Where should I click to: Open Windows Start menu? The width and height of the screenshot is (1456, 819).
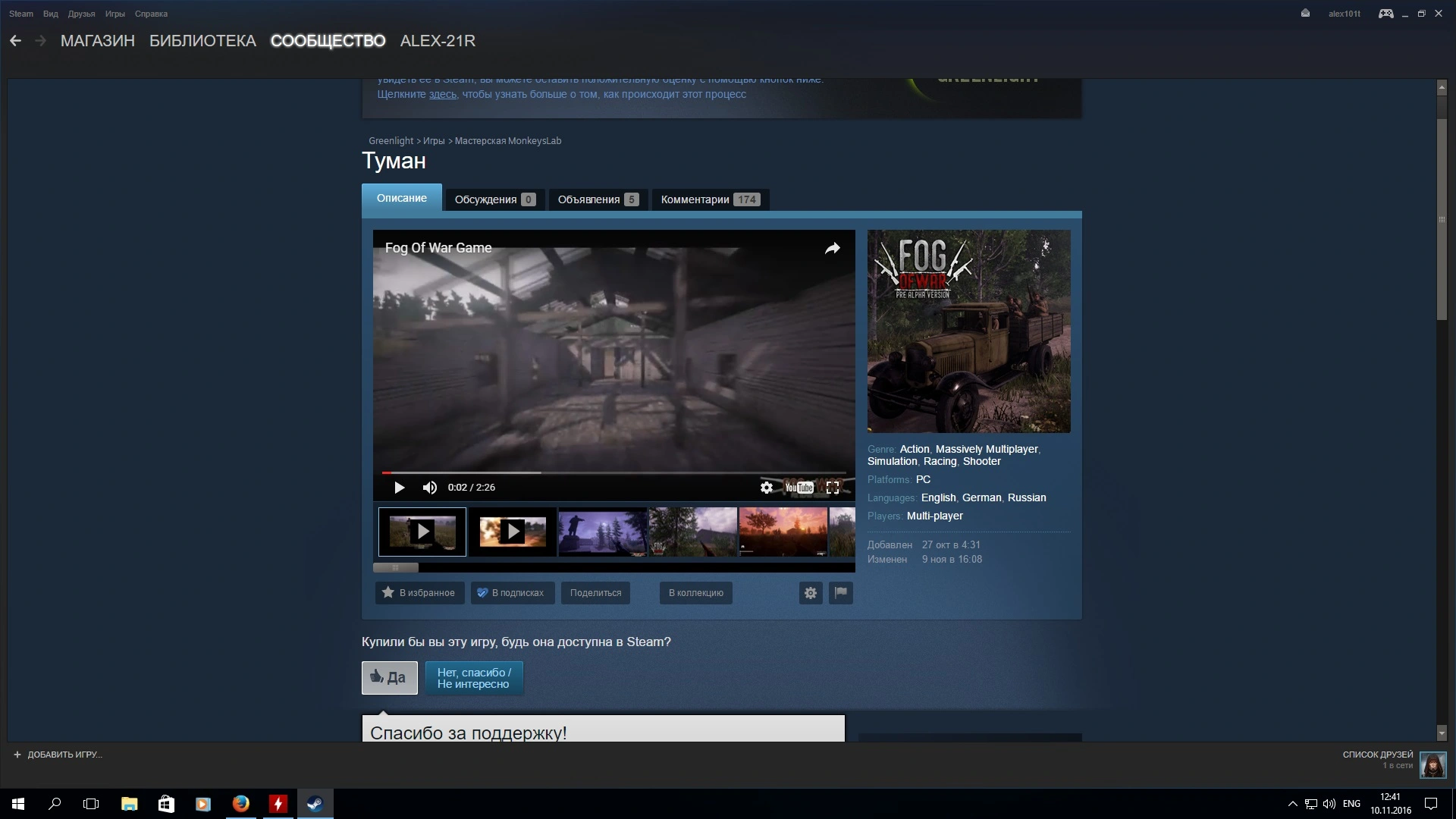coord(18,804)
